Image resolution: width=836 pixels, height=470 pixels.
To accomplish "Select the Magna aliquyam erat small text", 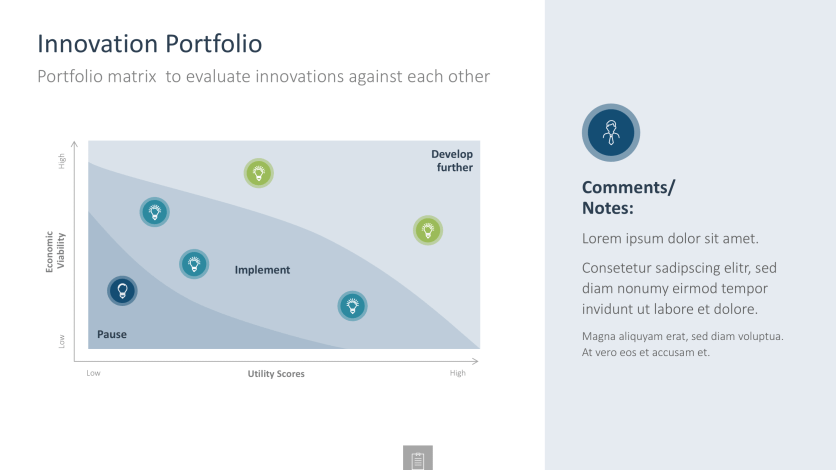I will tap(682, 344).
